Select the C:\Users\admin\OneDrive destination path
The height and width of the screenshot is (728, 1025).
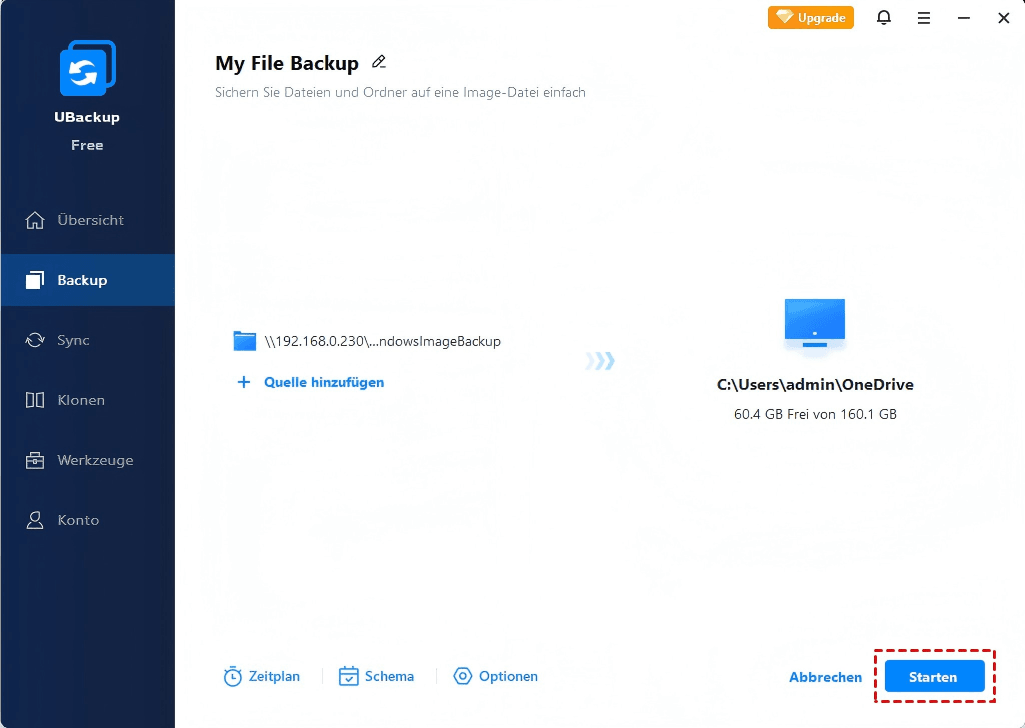coord(815,385)
